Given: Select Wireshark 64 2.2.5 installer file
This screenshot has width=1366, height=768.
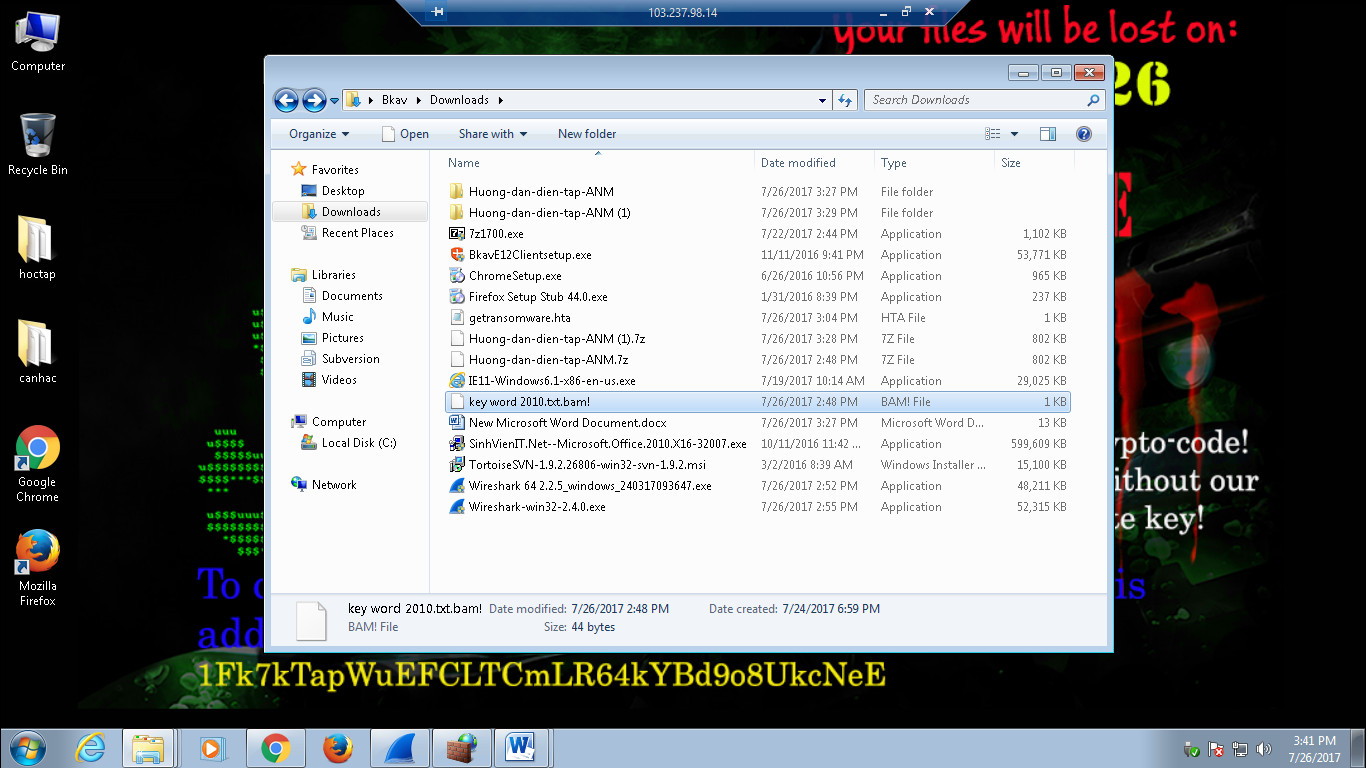Looking at the screenshot, I should 758,486.
